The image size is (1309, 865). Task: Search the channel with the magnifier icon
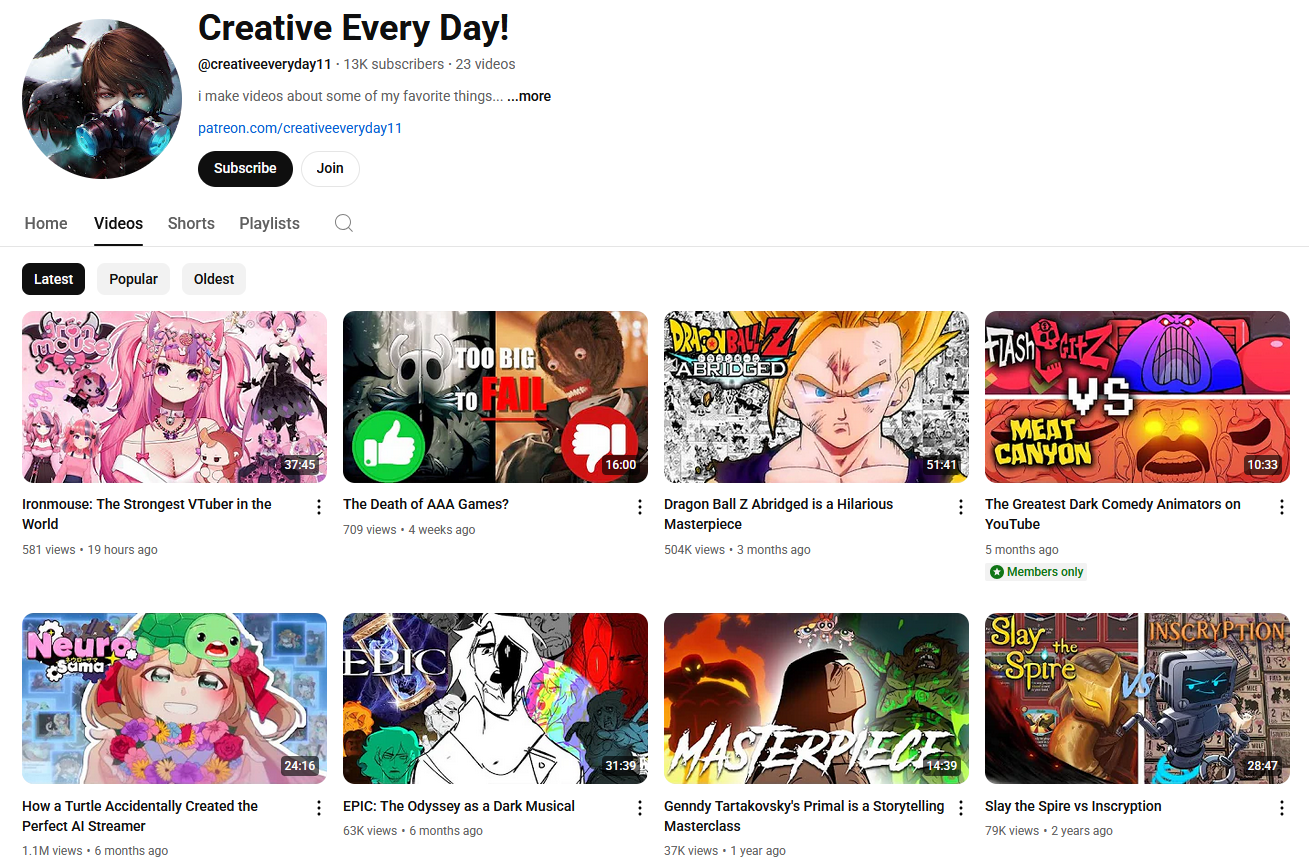pos(344,223)
